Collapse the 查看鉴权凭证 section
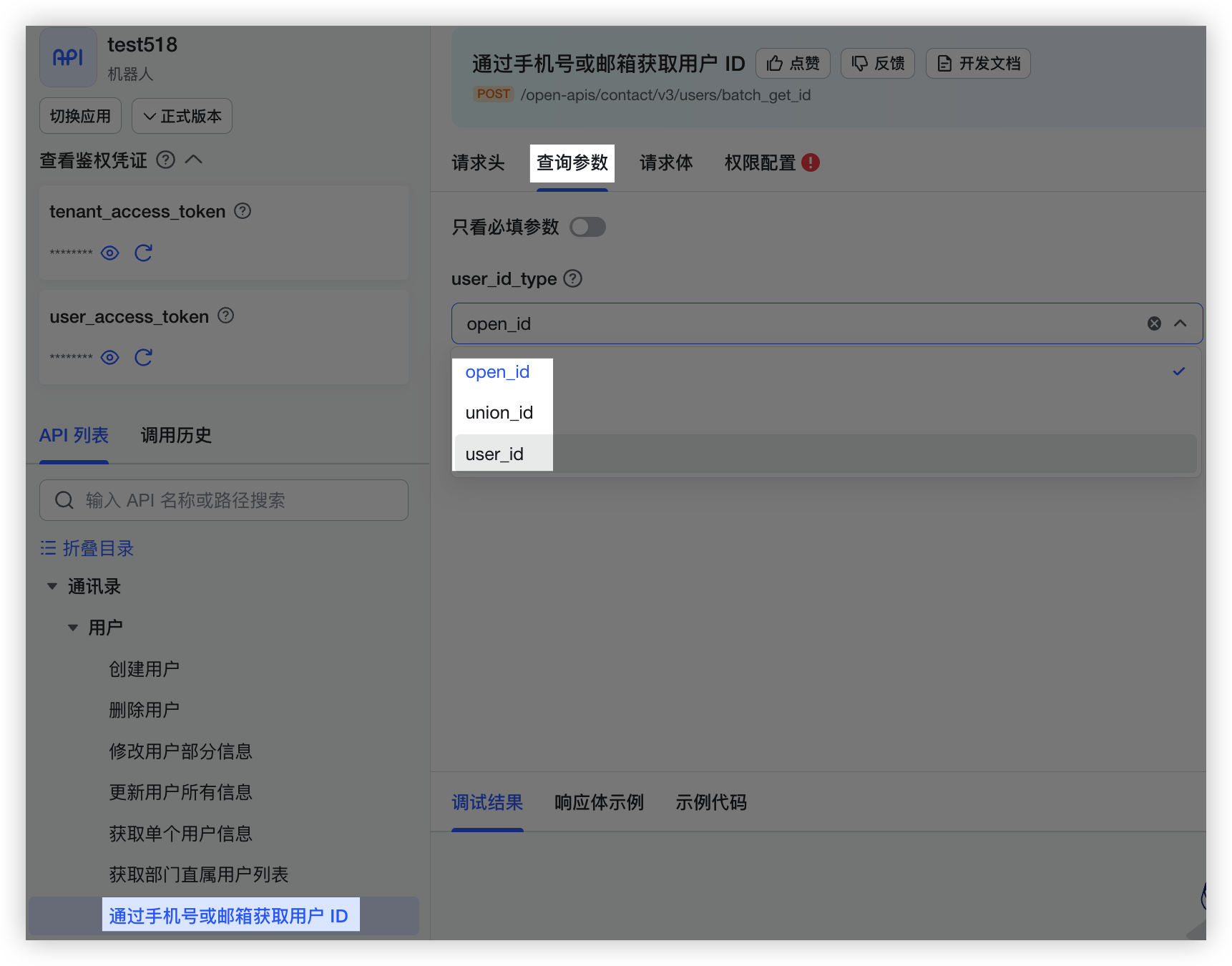The width and height of the screenshot is (1232, 966). [x=194, y=160]
